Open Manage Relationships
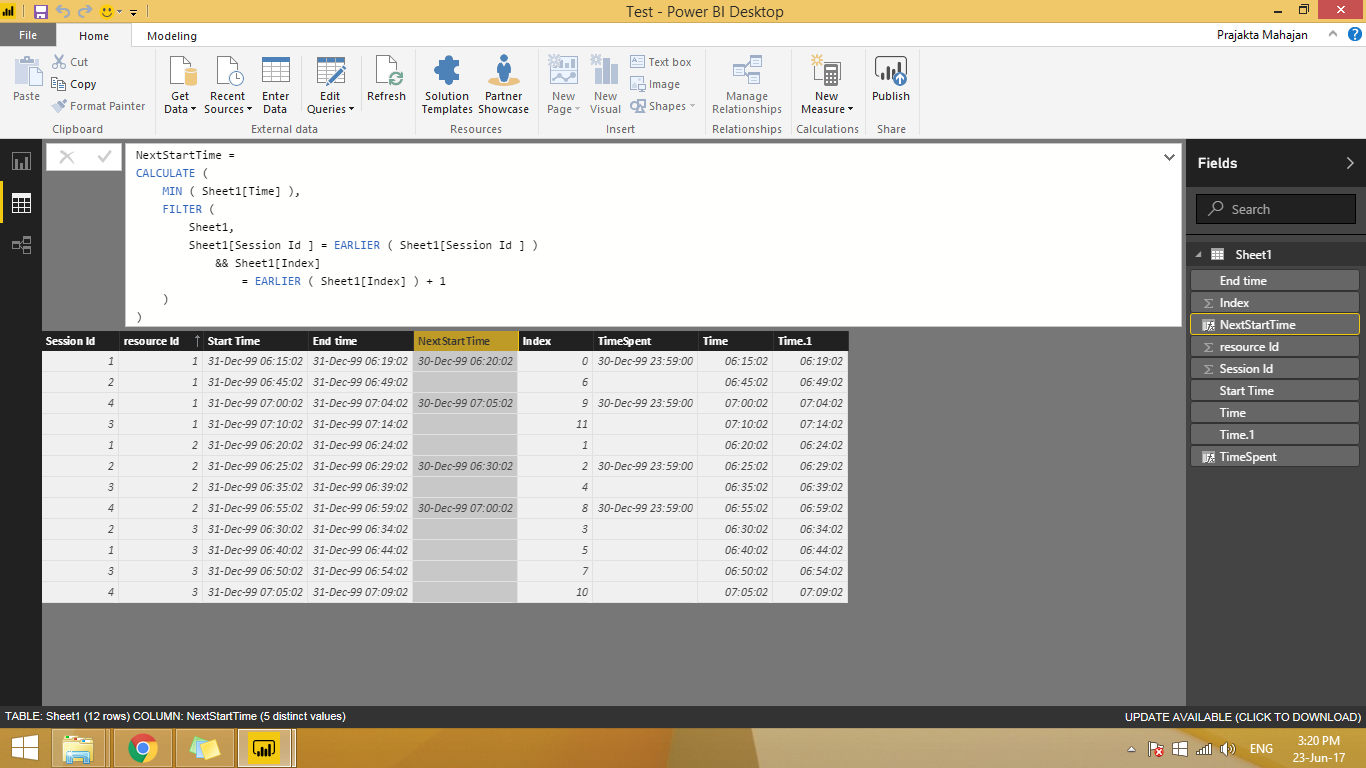 (x=747, y=85)
